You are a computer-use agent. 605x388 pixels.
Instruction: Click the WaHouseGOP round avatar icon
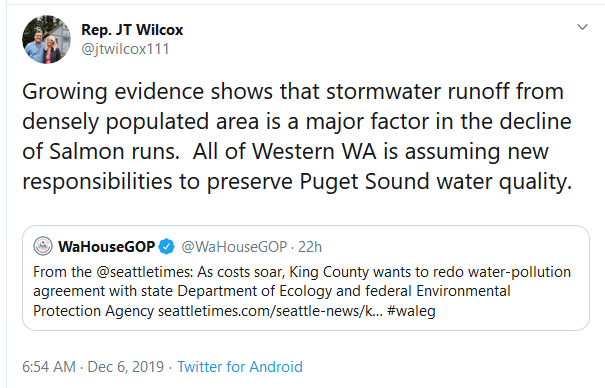click(x=43, y=246)
